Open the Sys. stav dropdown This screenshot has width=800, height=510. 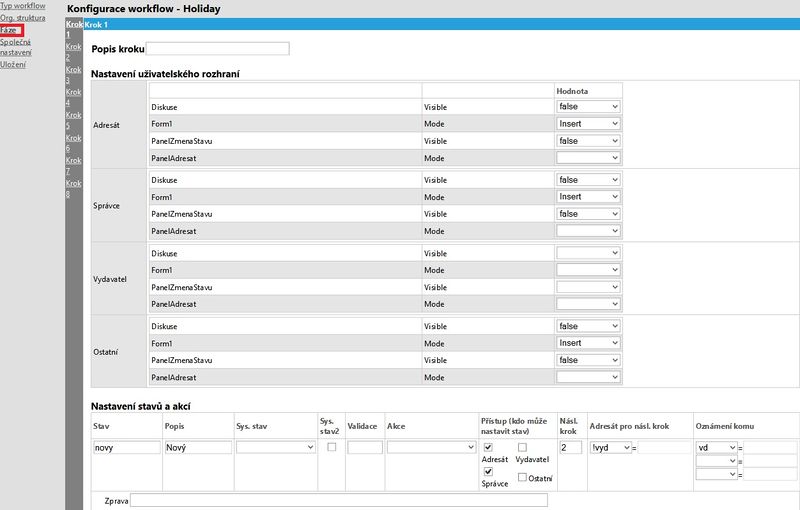tap(276, 447)
